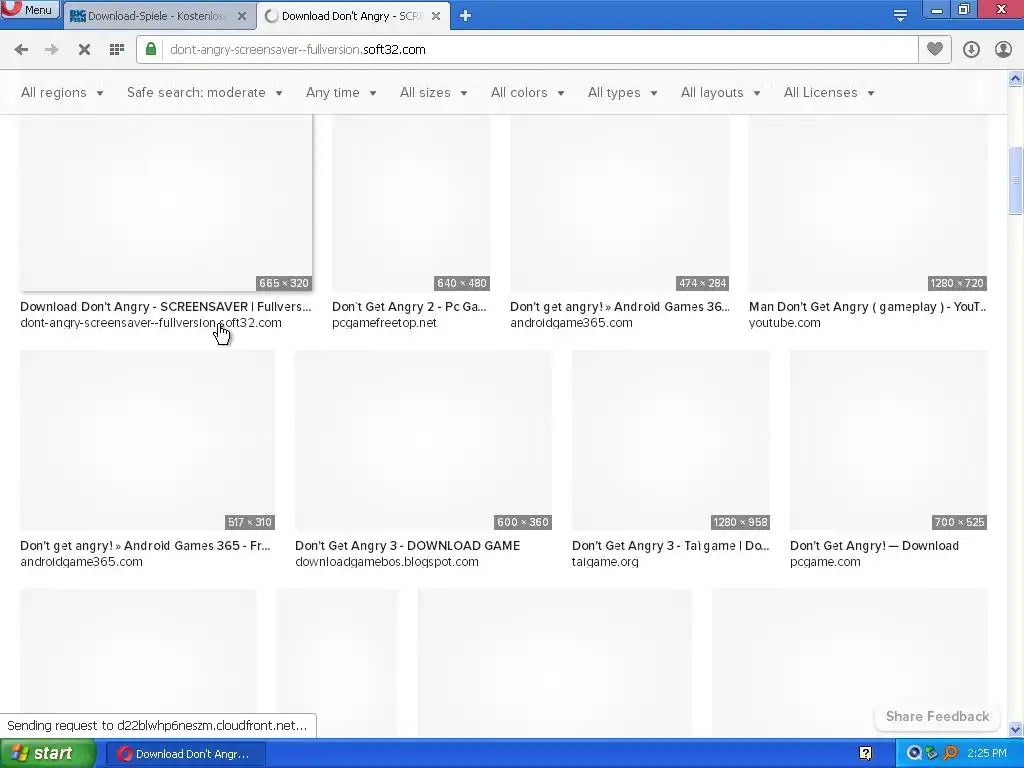Click the dont-angry-screensaver soft32.com source link

pos(151,323)
